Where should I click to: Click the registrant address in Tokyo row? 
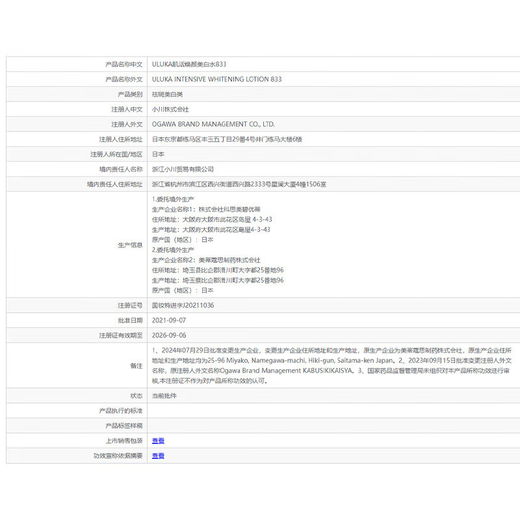pos(227,139)
